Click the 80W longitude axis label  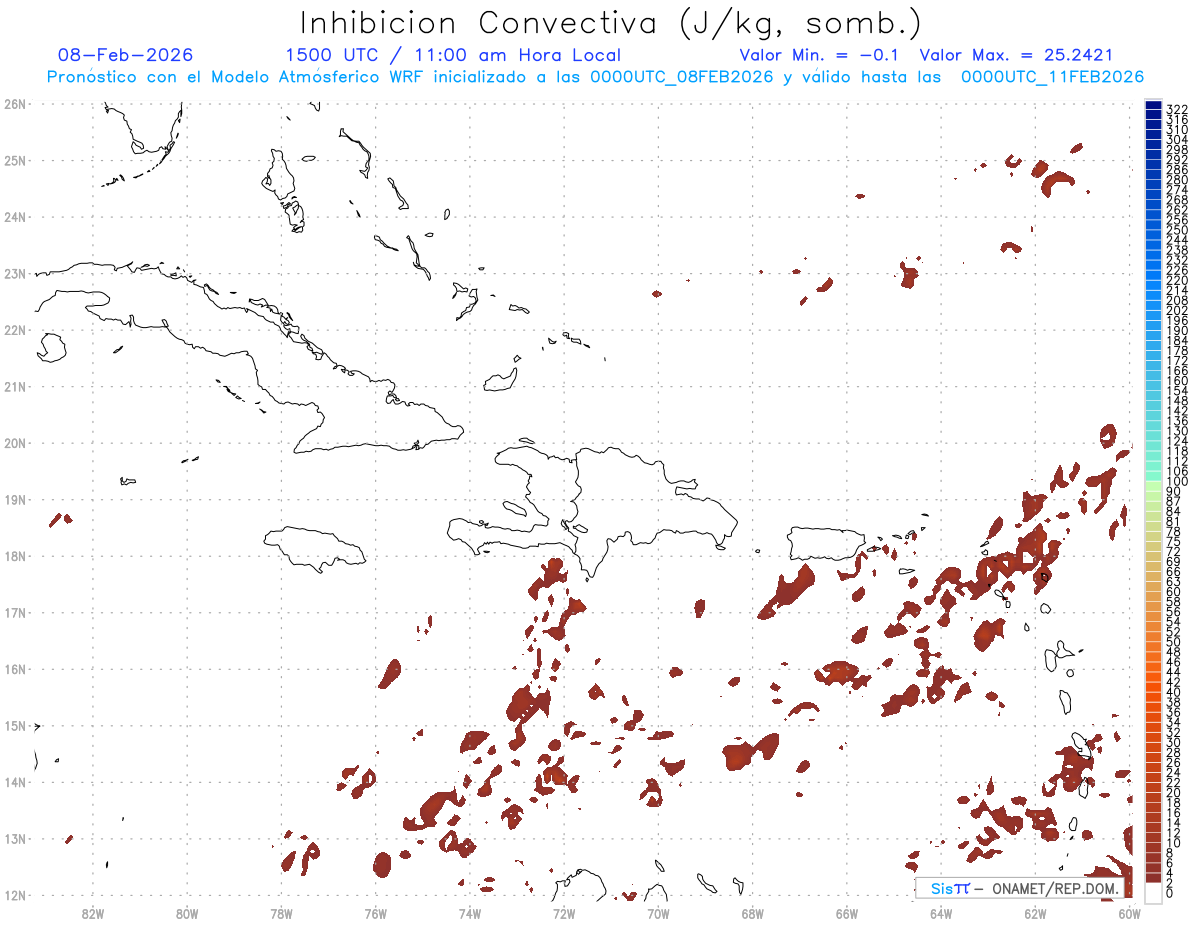pyautogui.click(x=187, y=913)
